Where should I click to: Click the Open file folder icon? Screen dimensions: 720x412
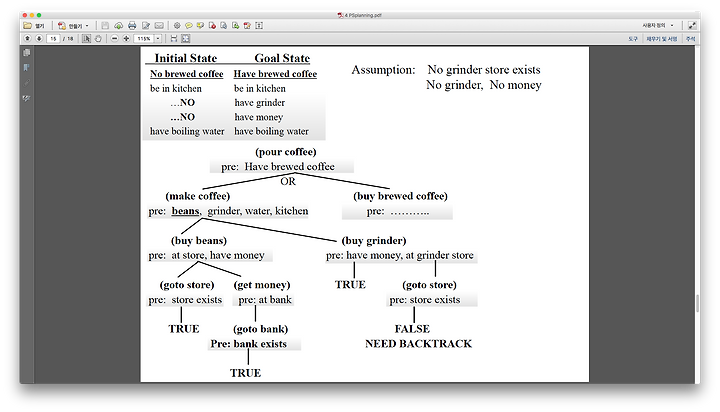(x=28, y=26)
